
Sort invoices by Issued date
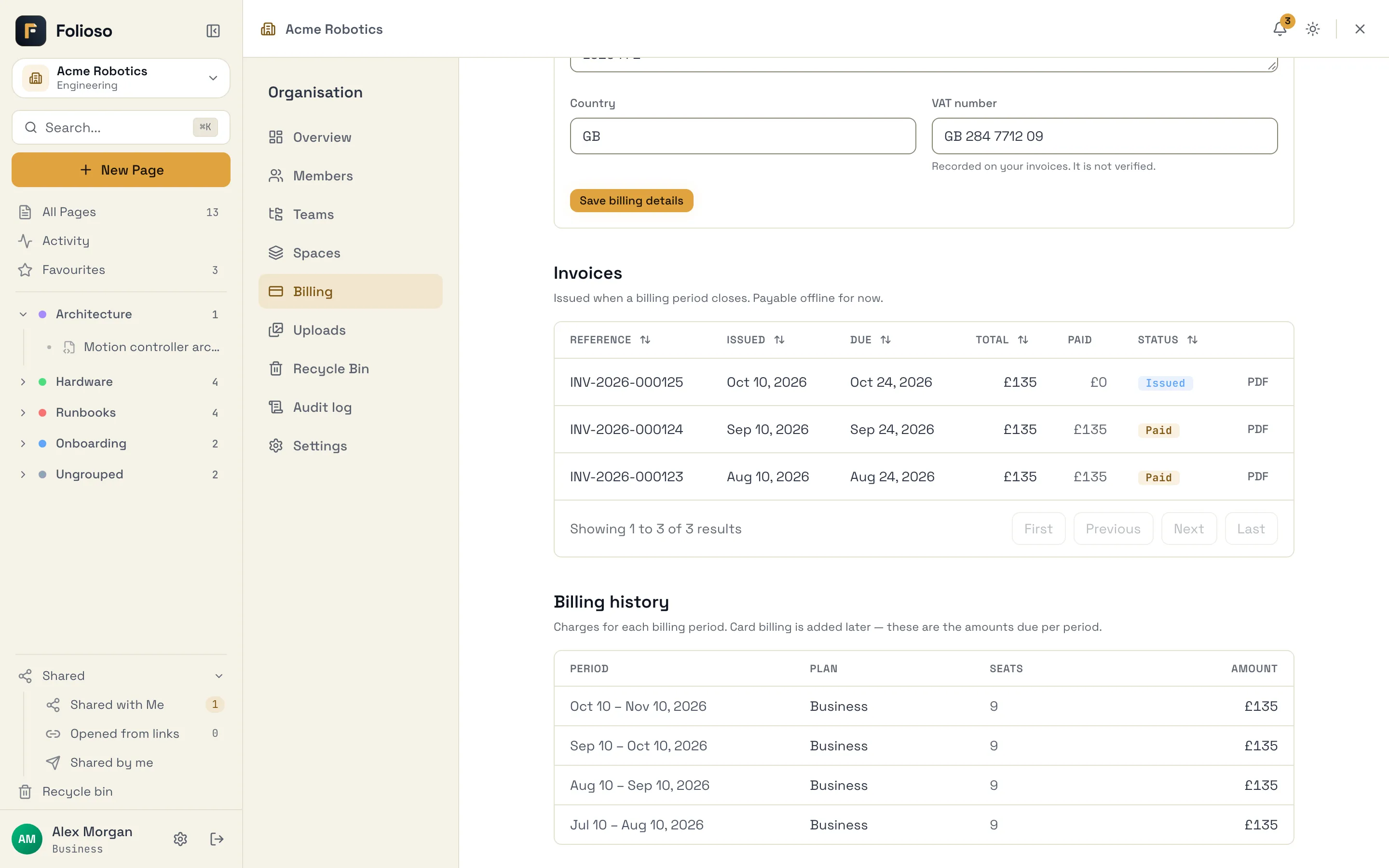point(755,340)
